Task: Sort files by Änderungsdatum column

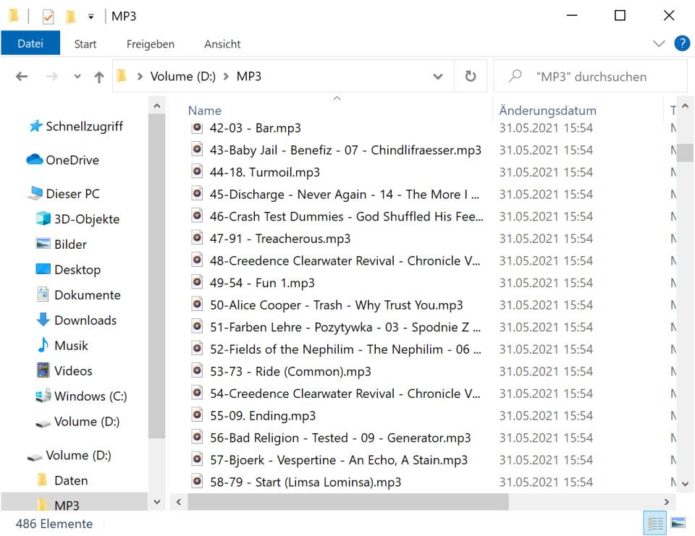Action: (547, 110)
